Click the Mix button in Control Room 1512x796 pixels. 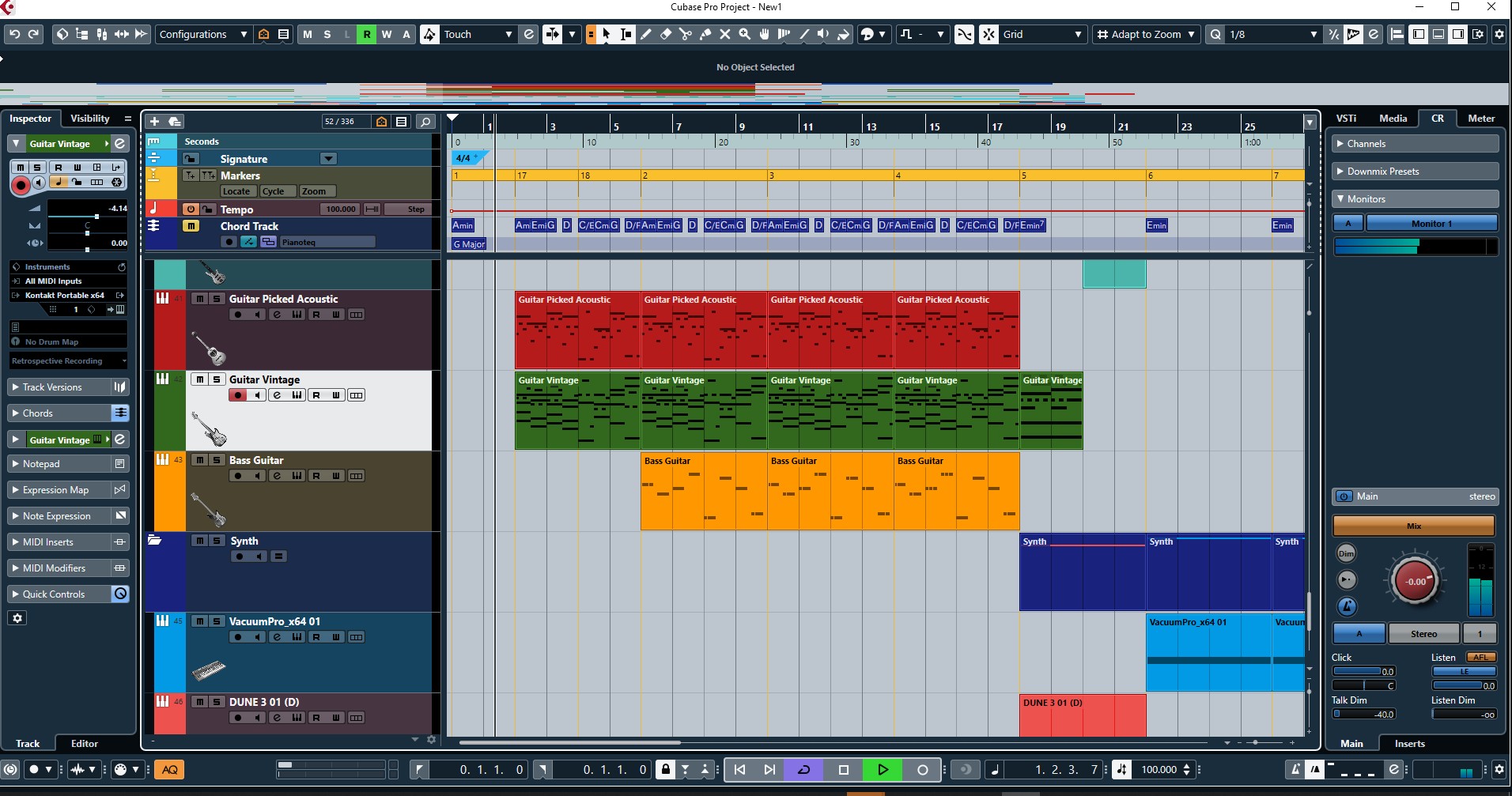tap(1414, 526)
